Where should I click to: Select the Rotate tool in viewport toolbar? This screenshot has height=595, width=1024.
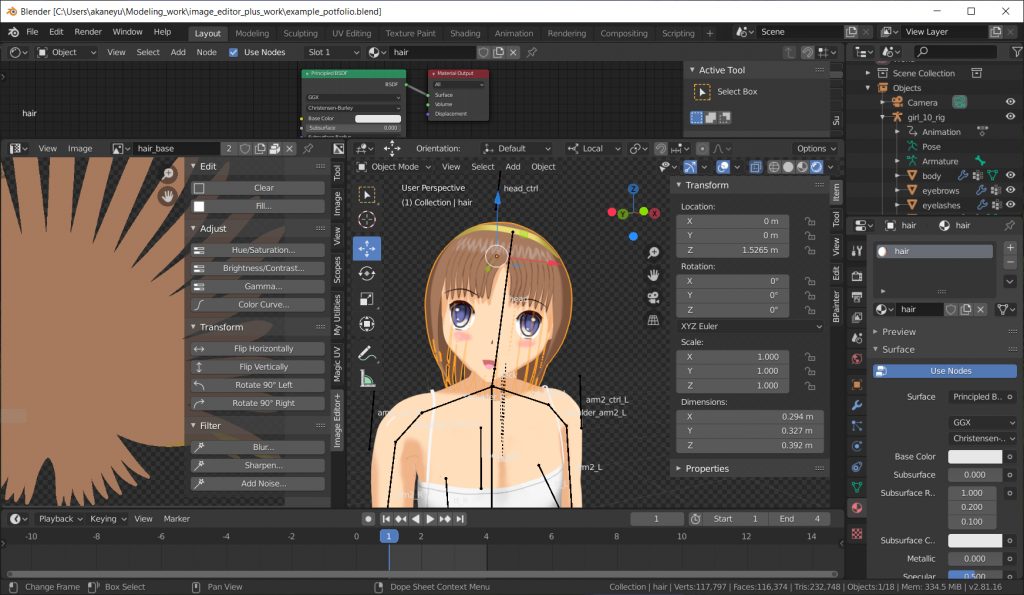pos(367,274)
